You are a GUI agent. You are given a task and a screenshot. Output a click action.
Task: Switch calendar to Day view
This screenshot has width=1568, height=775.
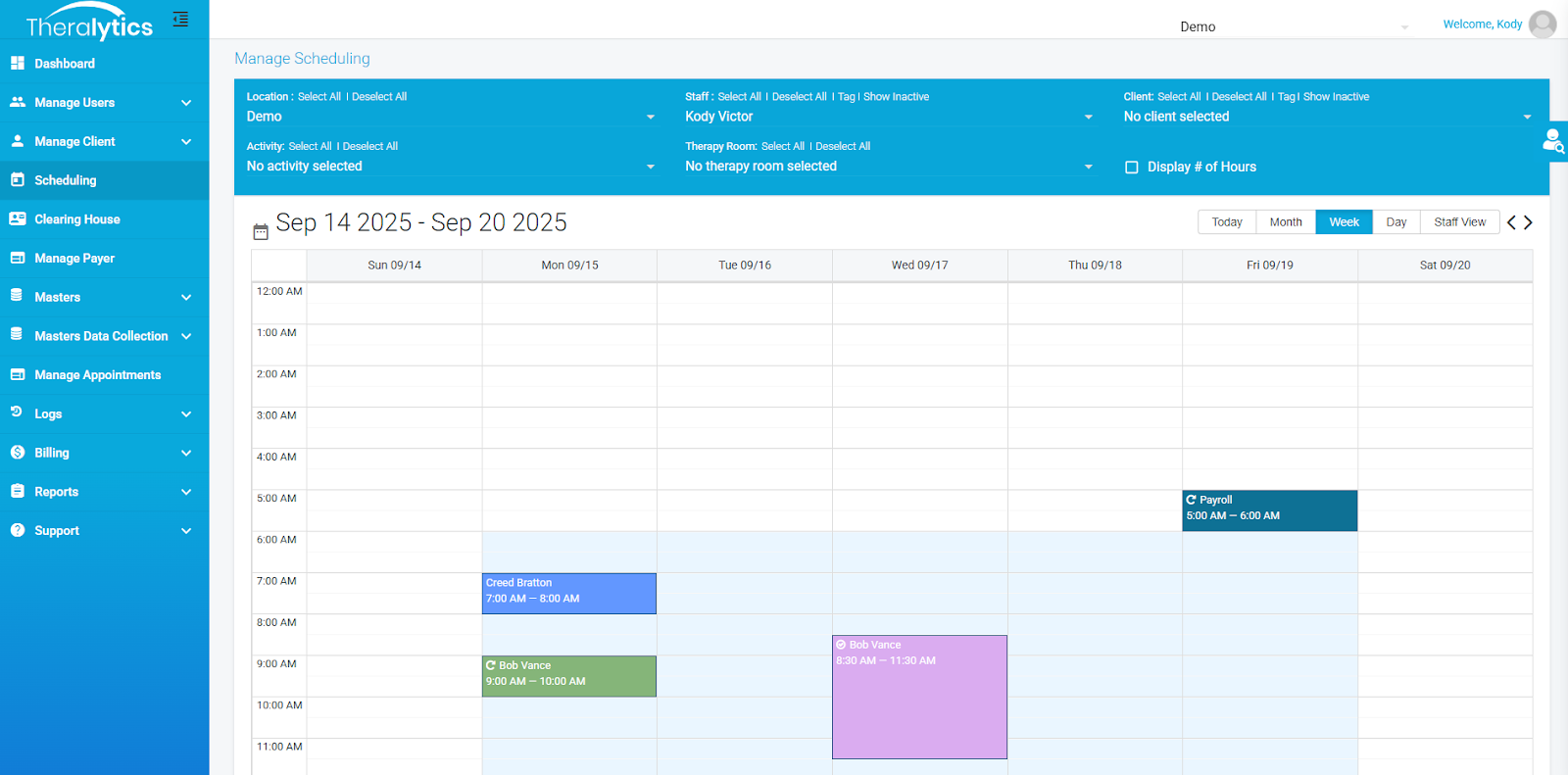(1396, 222)
